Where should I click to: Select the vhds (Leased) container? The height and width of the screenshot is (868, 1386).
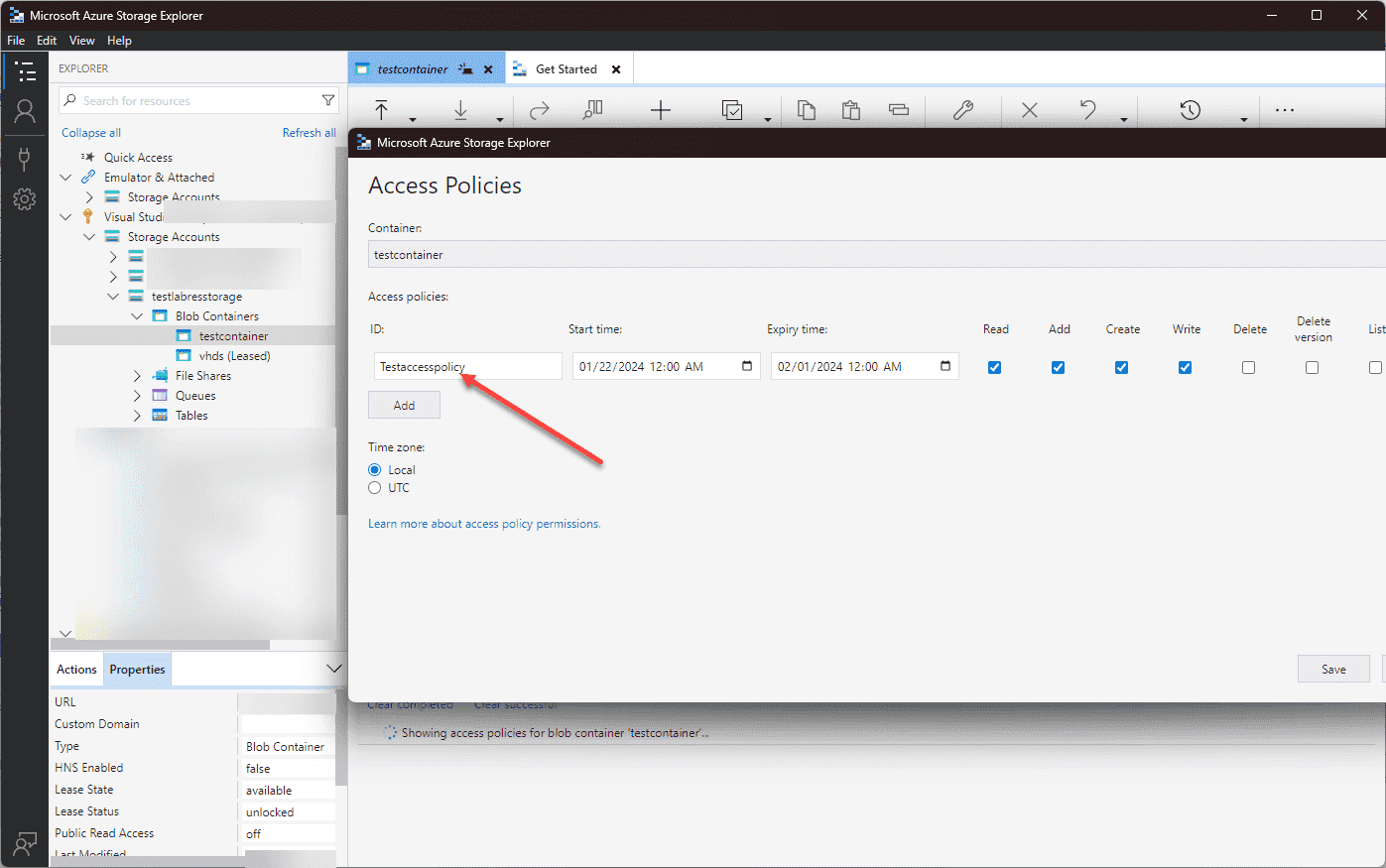(x=234, y=356)
